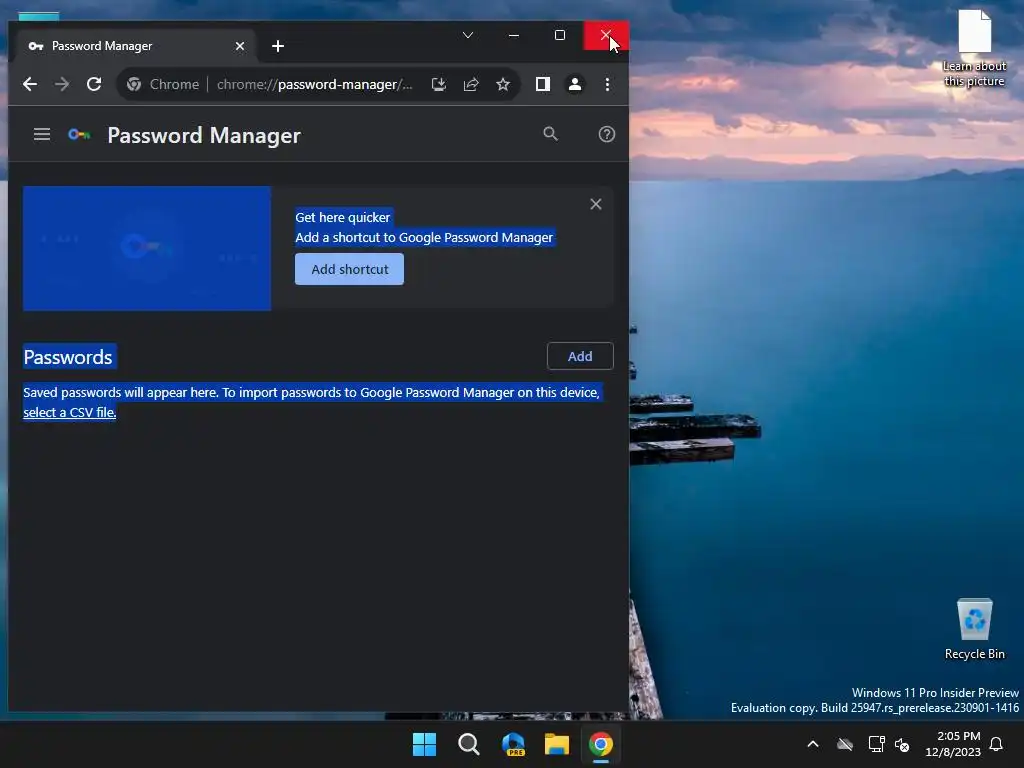Image resolution: width=1024 pixels, height=768 pixels.
Task: Open the Chrome side panel
Action: (x=543, y=84)
